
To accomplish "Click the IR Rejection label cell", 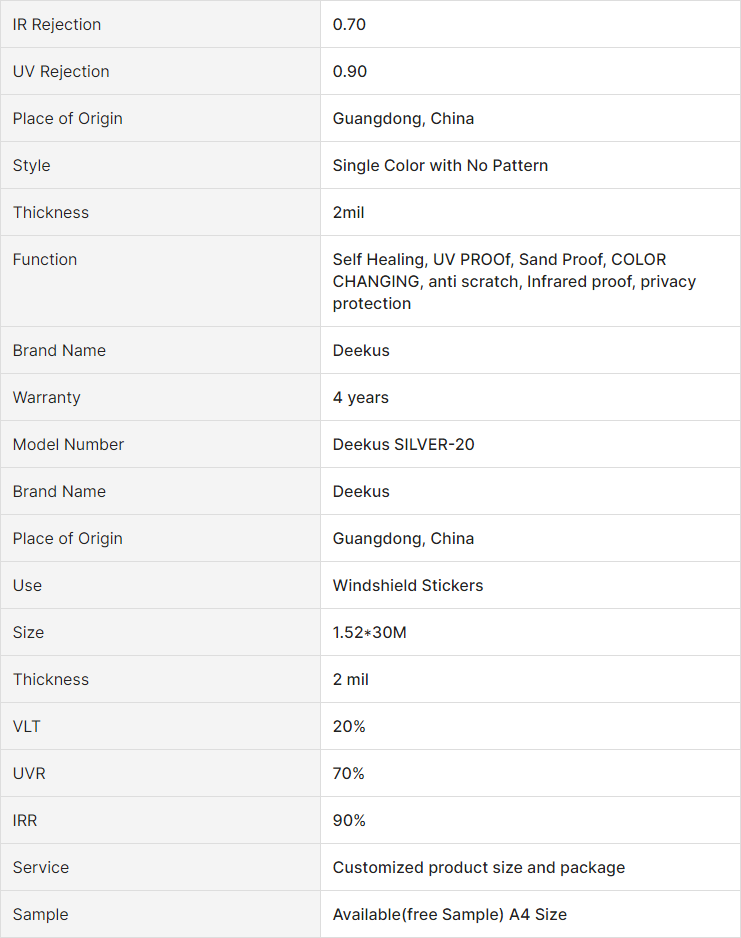I will [x=160, y=25].
